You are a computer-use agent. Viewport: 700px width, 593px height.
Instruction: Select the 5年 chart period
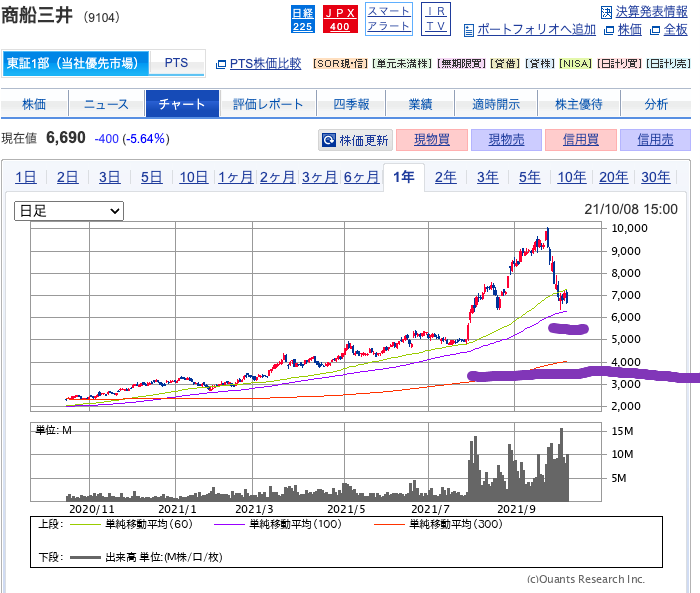click(529, 177)
